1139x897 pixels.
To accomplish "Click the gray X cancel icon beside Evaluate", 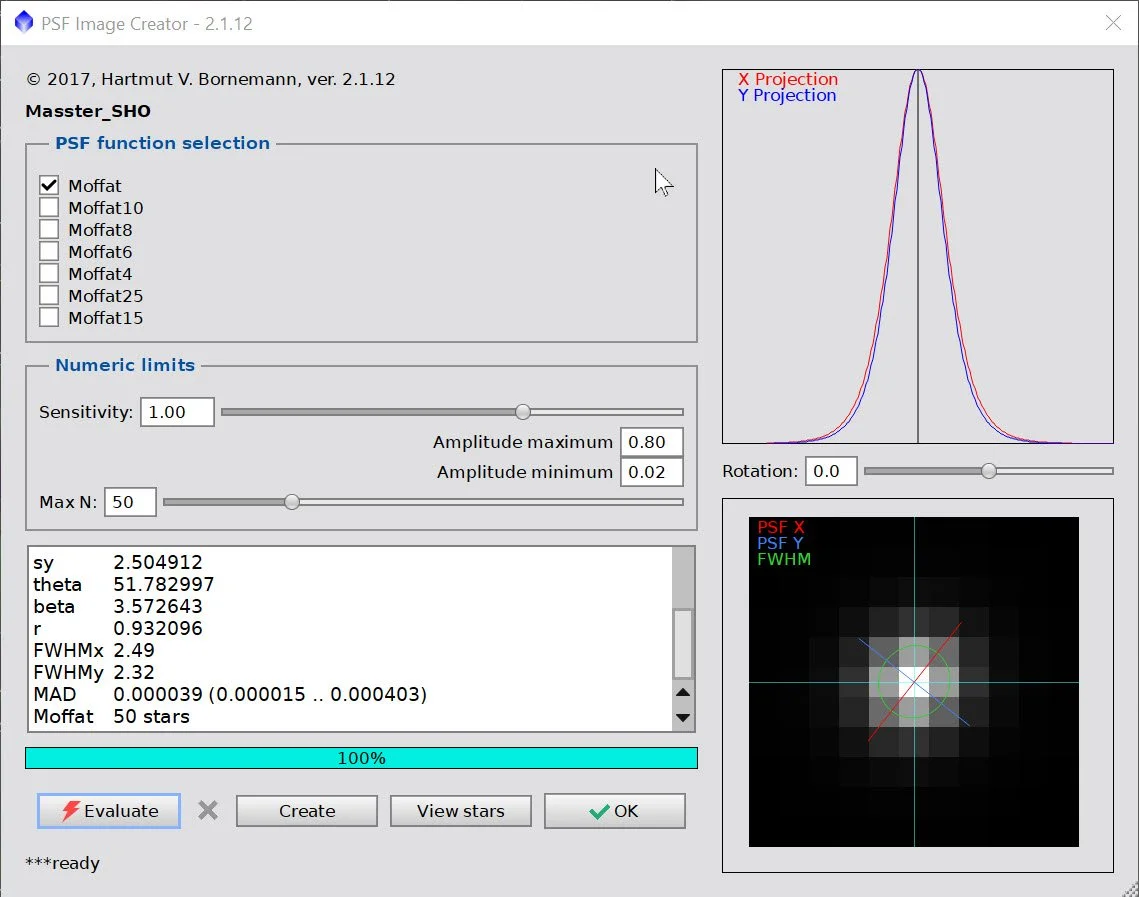I will [208, 811].
